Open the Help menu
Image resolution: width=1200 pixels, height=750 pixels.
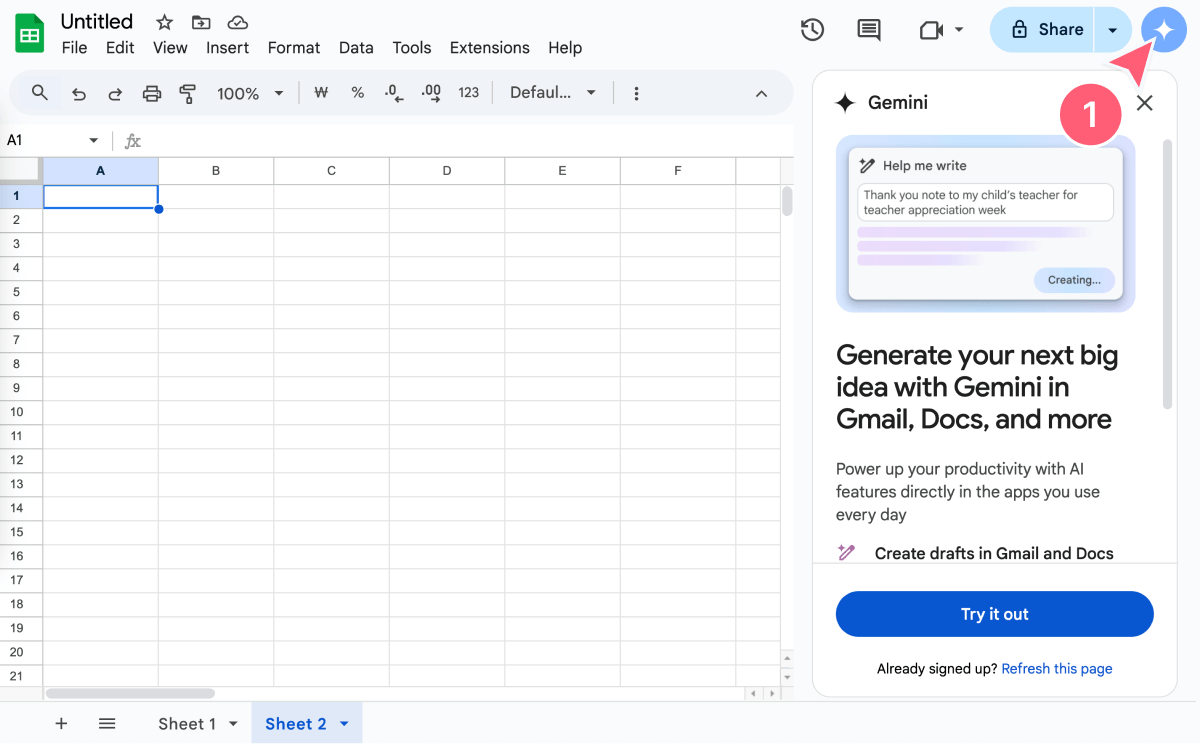[565, 47]
